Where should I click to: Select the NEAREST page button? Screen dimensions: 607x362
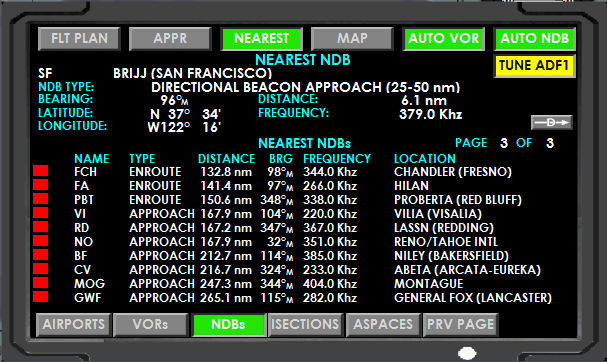[x=261, y=39]
